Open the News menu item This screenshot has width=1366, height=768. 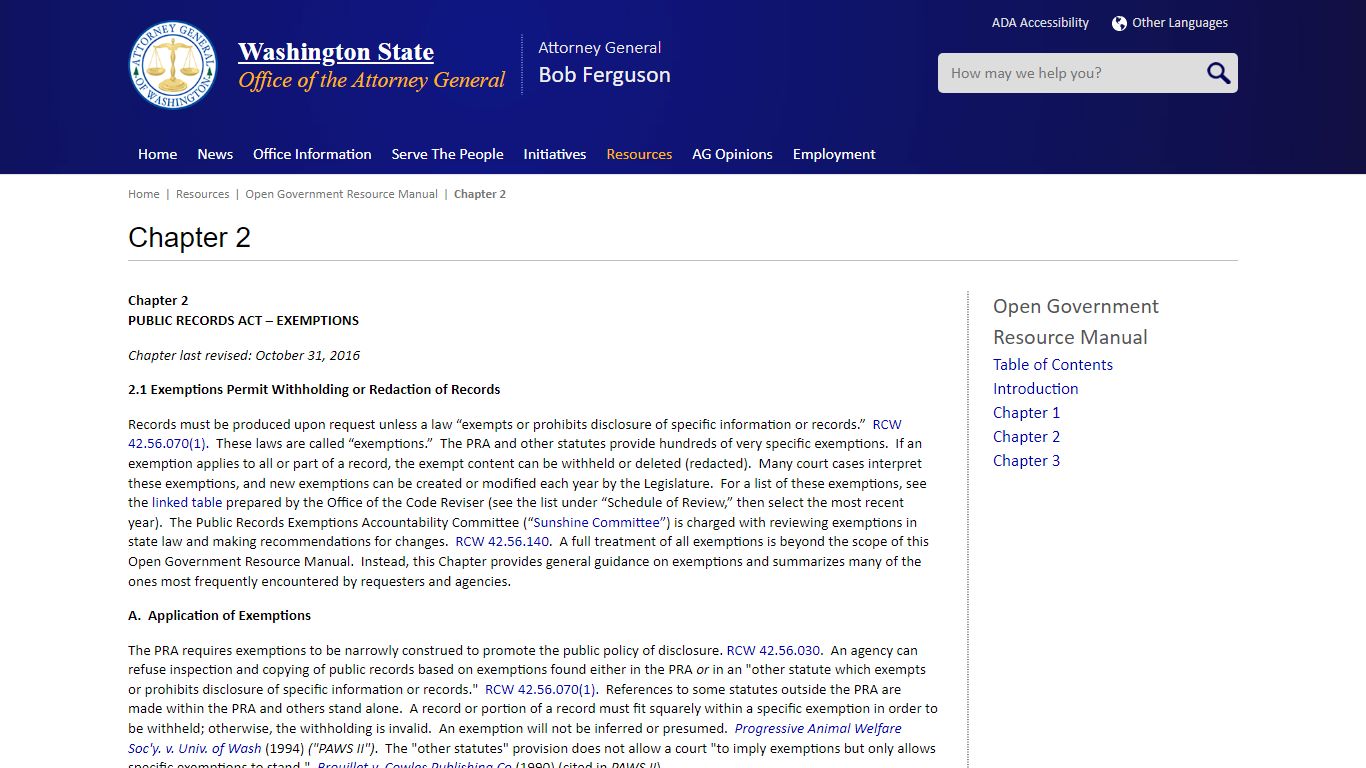[x=215, y=154]
